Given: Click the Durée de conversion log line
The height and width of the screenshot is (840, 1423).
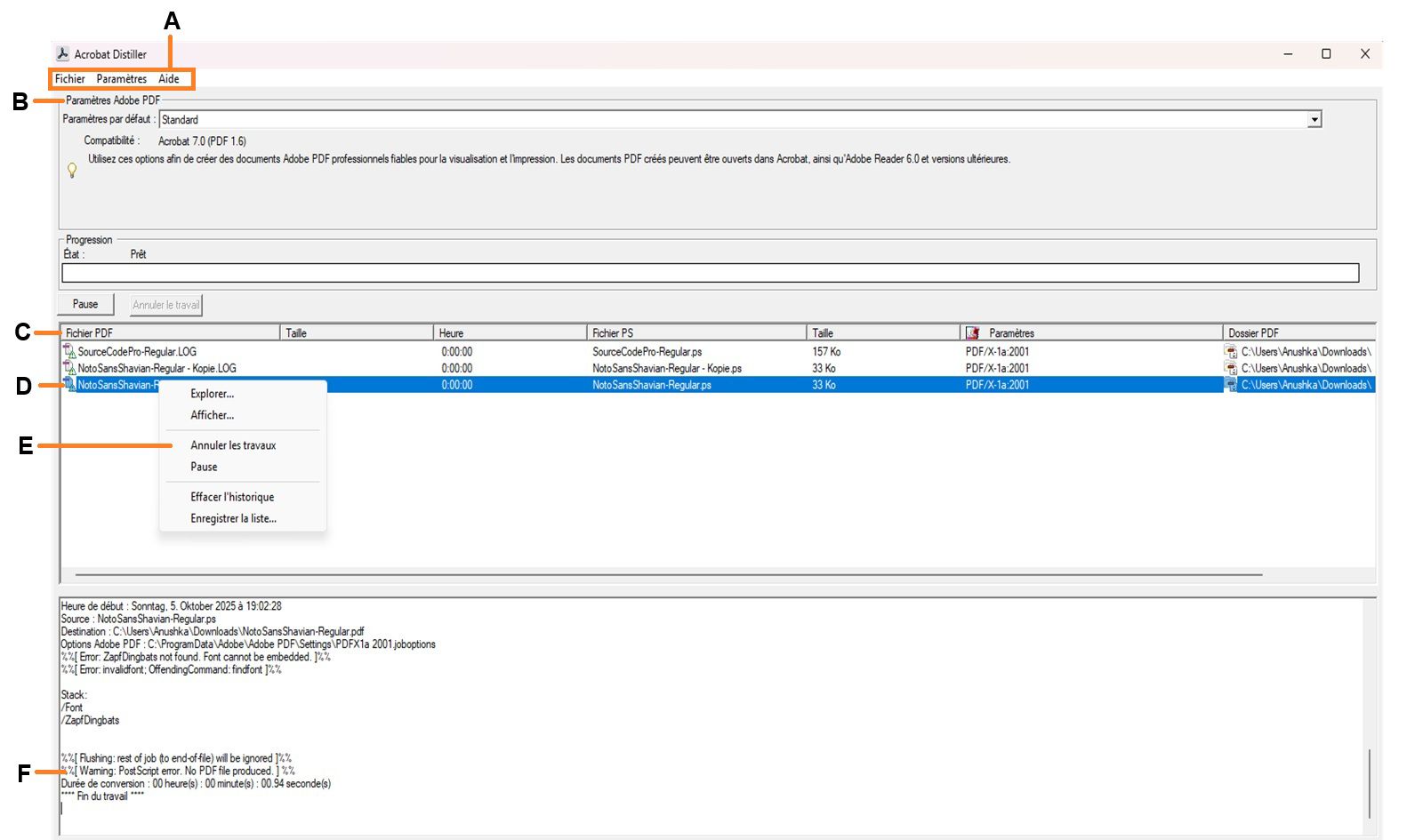Looking at the screenshot, I should pyautogui.click(x=196, y=784).
